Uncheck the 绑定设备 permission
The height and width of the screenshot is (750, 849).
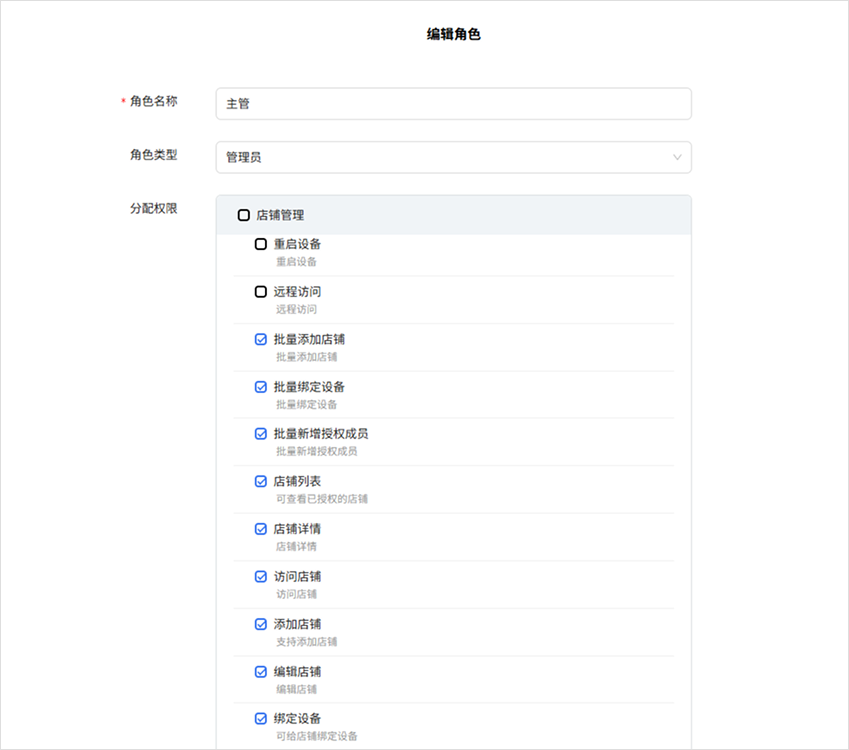[x=261, y=719]
